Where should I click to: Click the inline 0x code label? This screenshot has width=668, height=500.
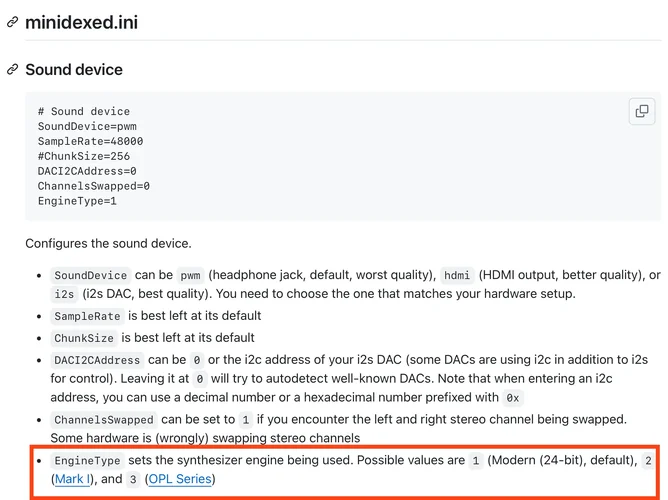513,398
